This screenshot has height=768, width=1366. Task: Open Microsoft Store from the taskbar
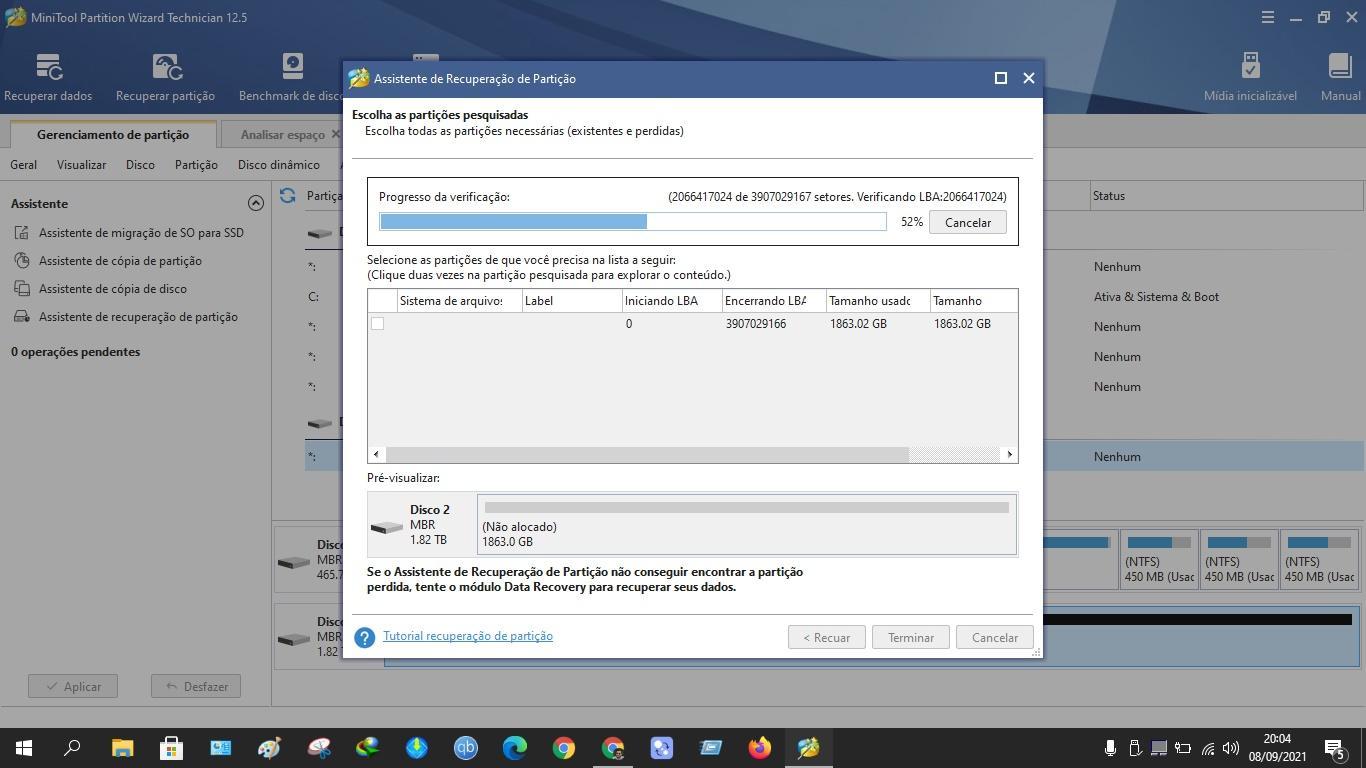tap(171, 748)
